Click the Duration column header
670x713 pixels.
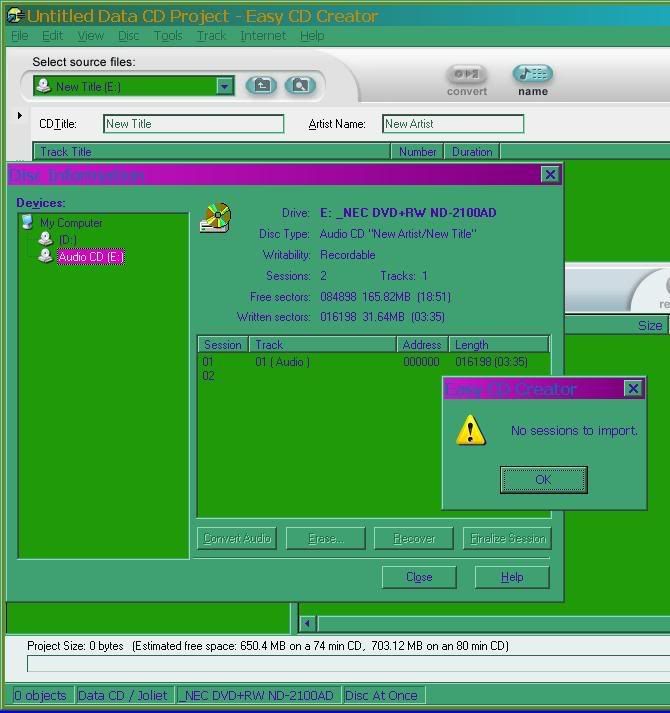[x=472, y=151]
